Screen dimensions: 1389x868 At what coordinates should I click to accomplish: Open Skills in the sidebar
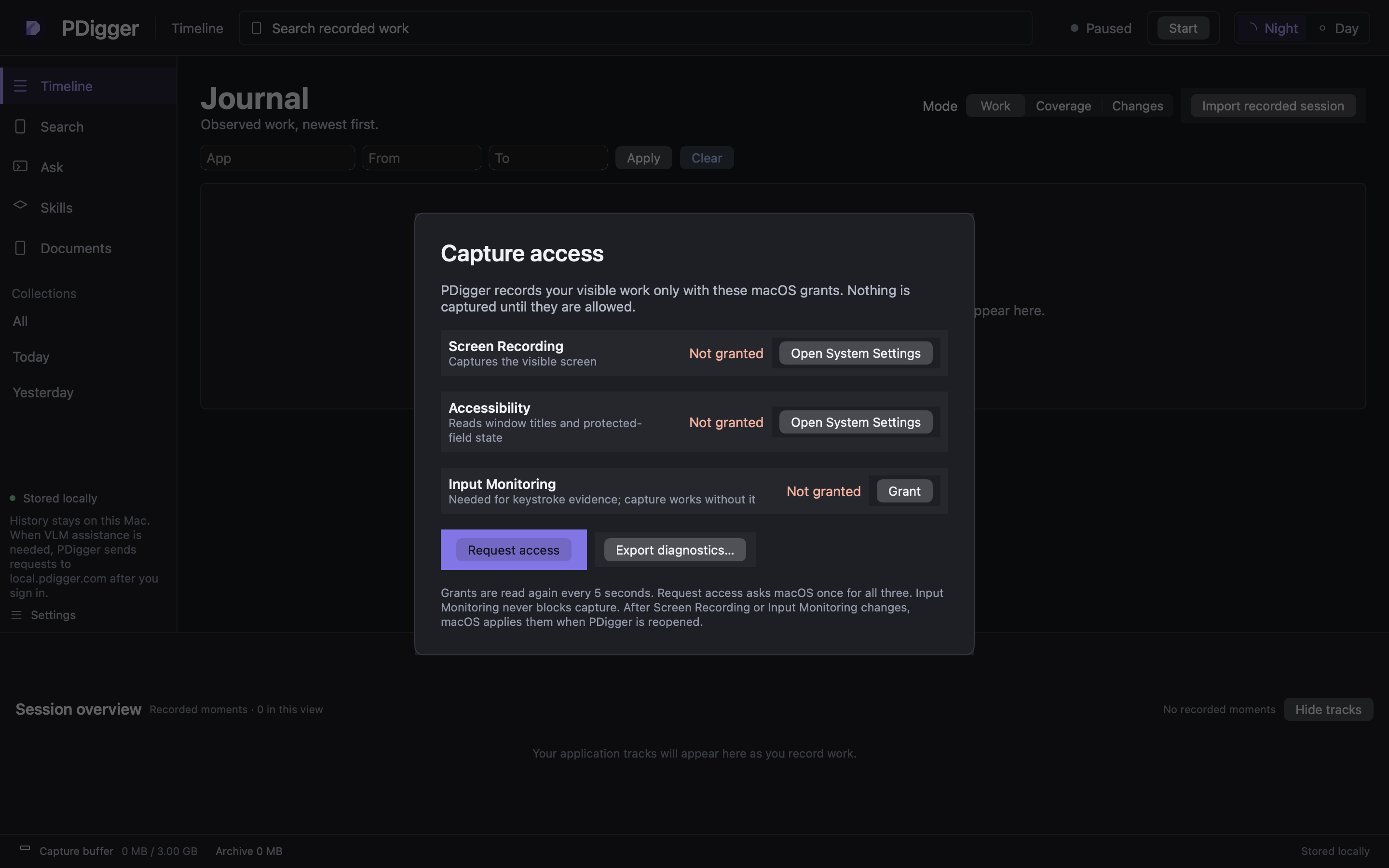pos(89,207)
